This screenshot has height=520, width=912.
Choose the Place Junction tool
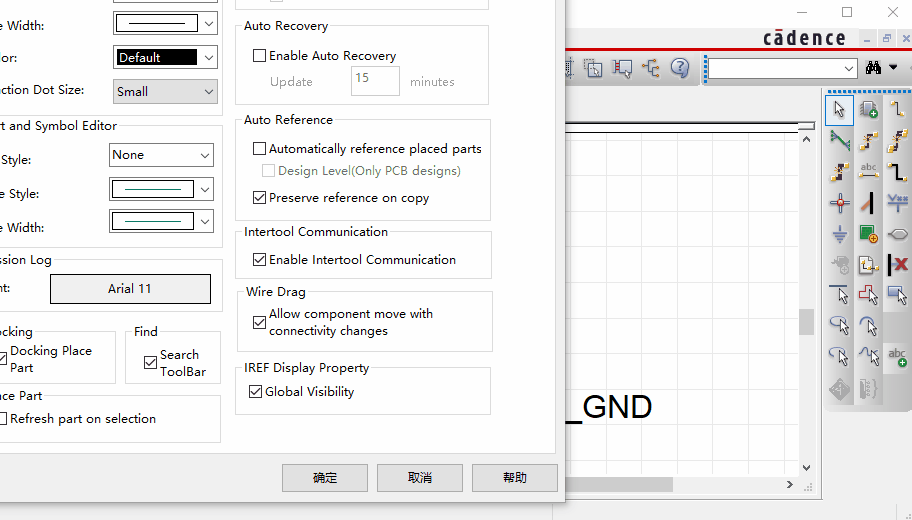click(x=839, y=203)
